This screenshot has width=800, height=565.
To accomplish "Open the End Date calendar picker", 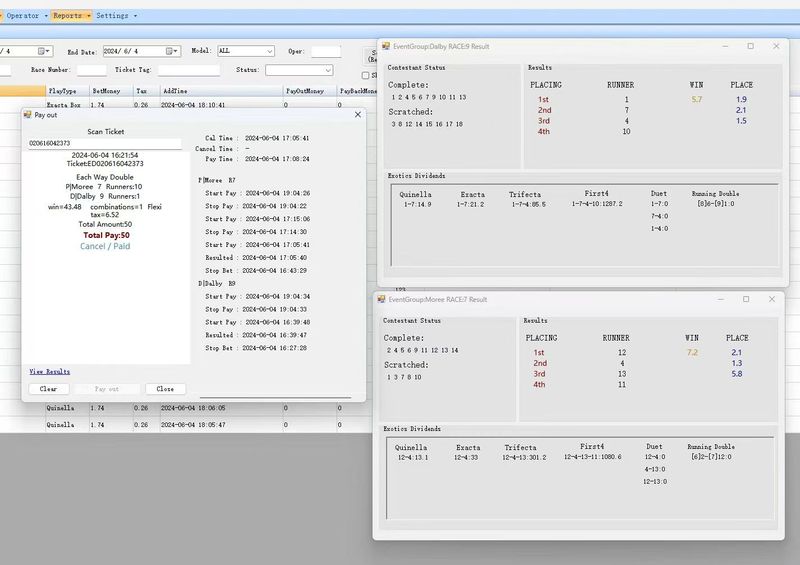I will [172, 51].
